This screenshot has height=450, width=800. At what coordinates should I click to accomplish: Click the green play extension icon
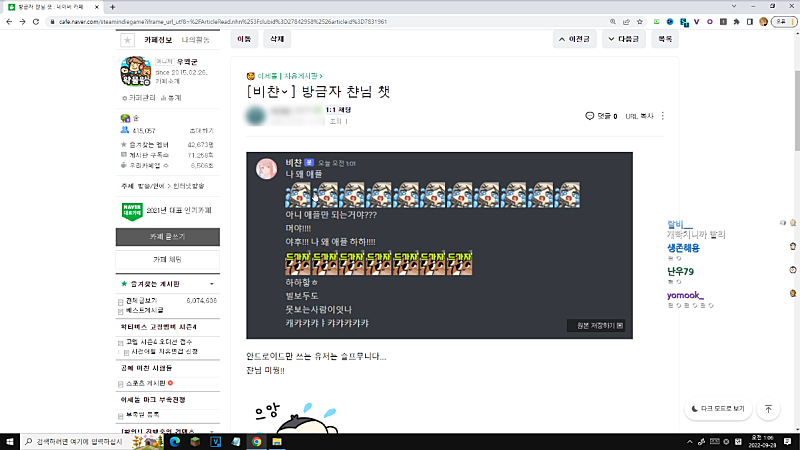coord(657,22)
